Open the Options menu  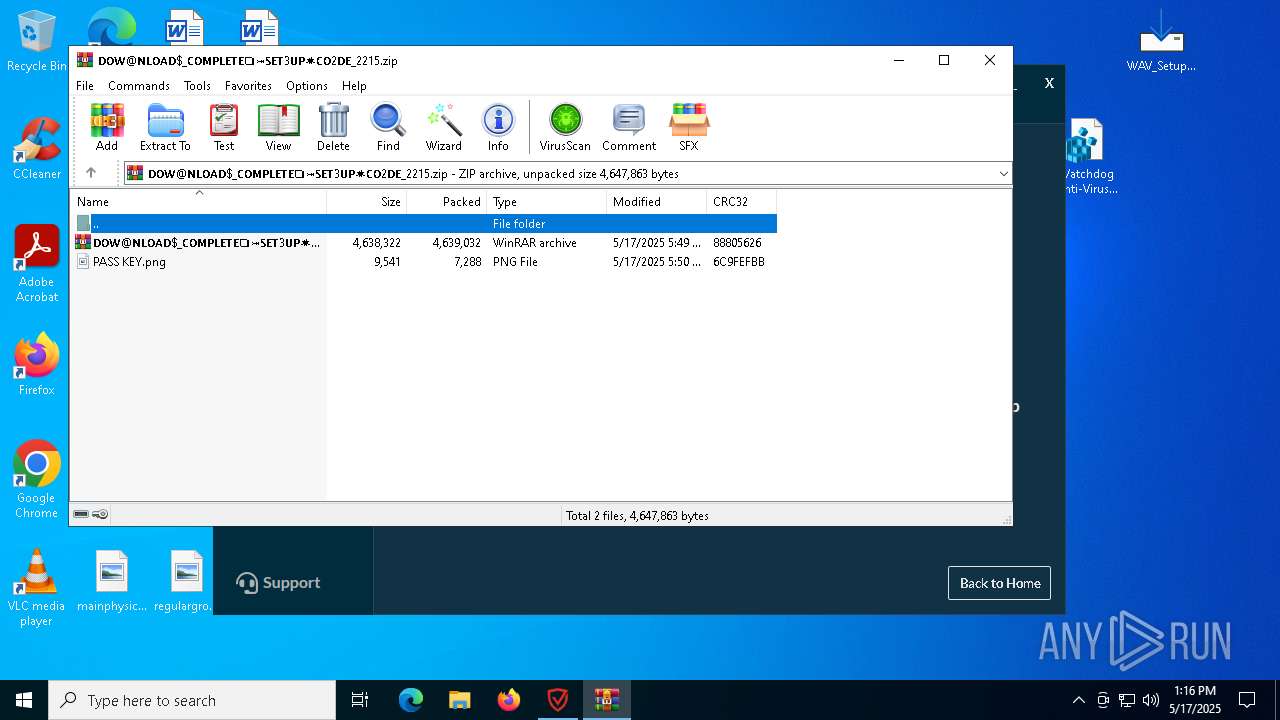coord(307,86)
